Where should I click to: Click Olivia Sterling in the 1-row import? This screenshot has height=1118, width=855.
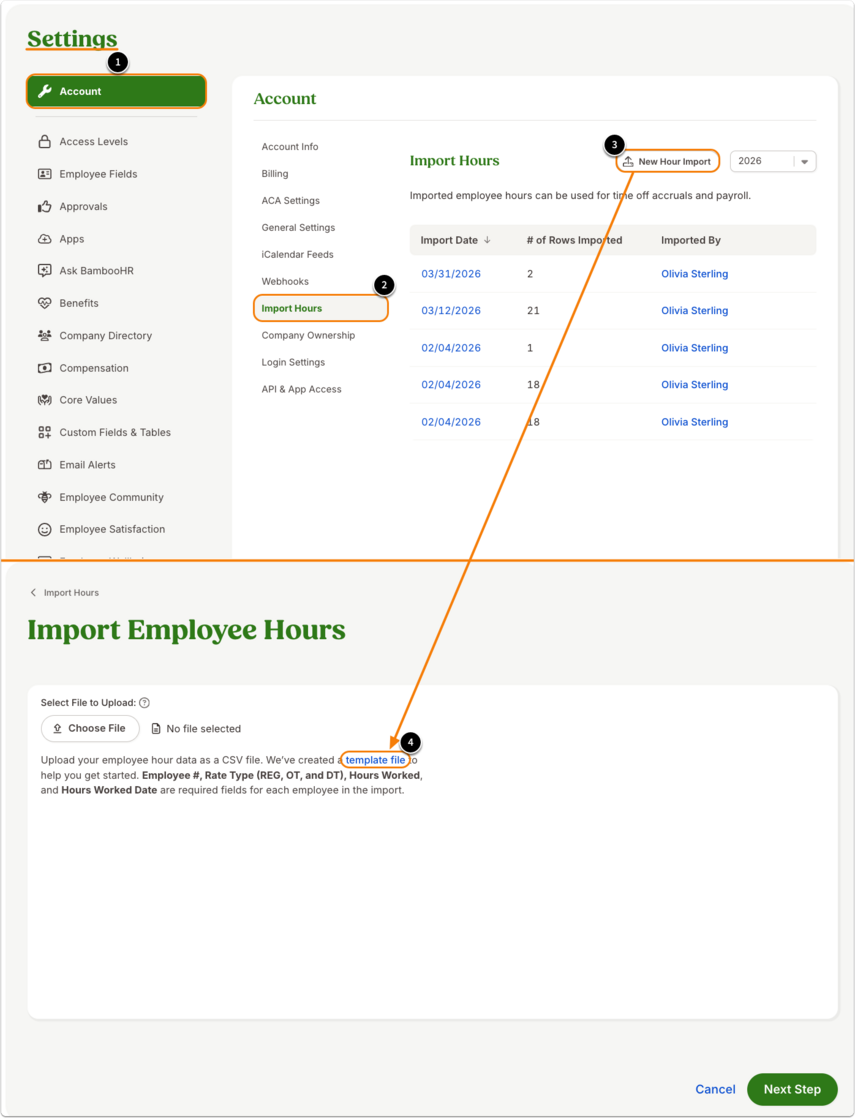tap(695, 348)
